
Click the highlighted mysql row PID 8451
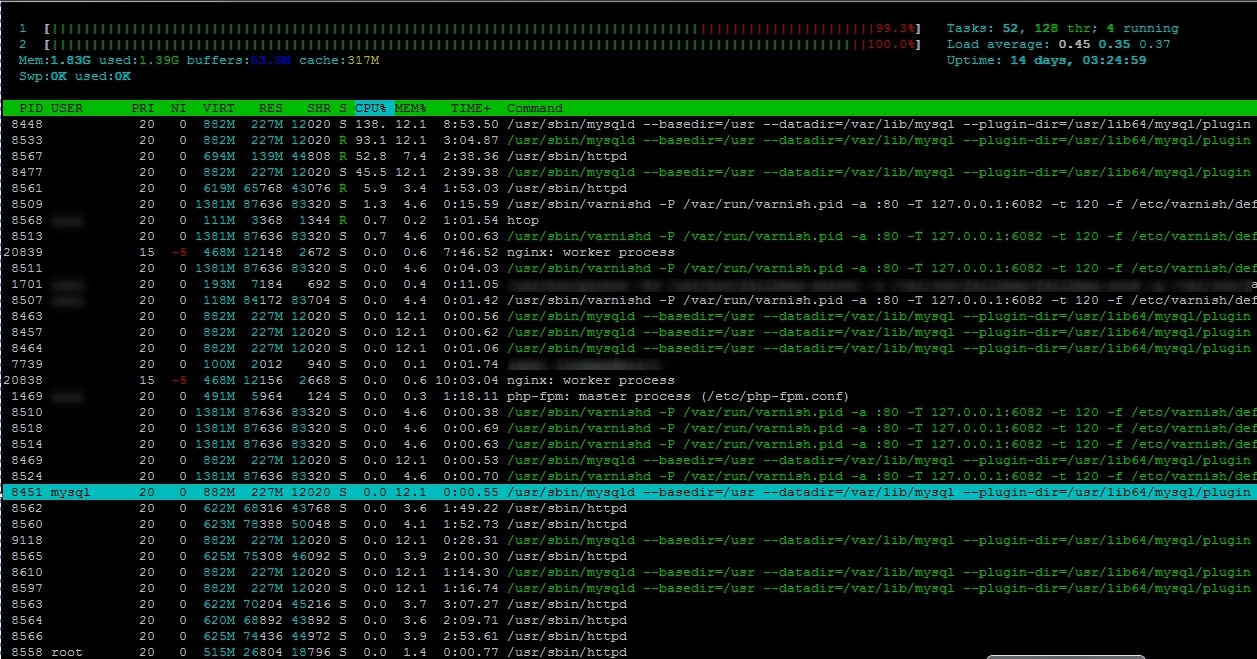[x=600, y=492]
